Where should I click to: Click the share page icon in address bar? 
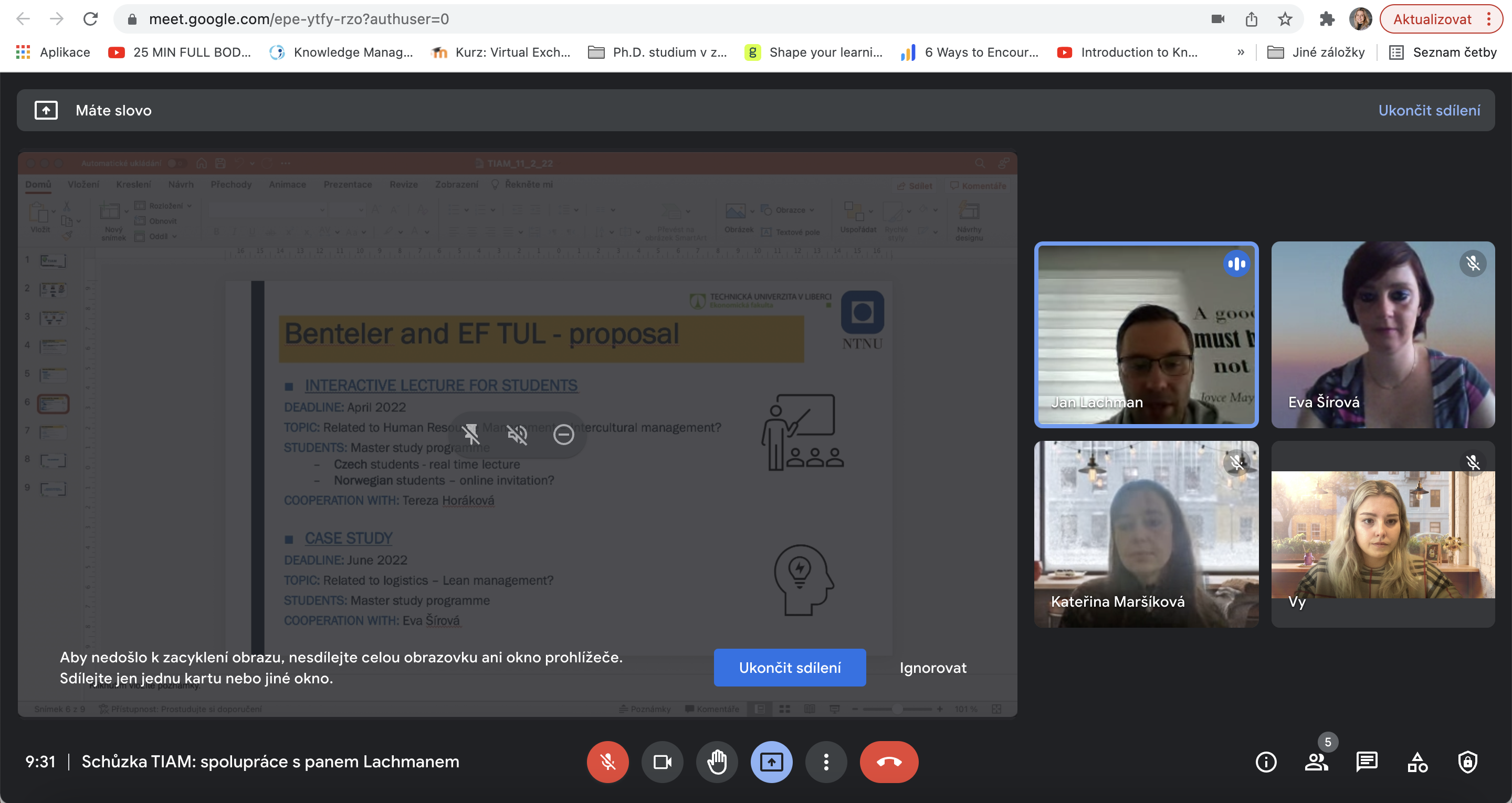tap(1252, 19)
